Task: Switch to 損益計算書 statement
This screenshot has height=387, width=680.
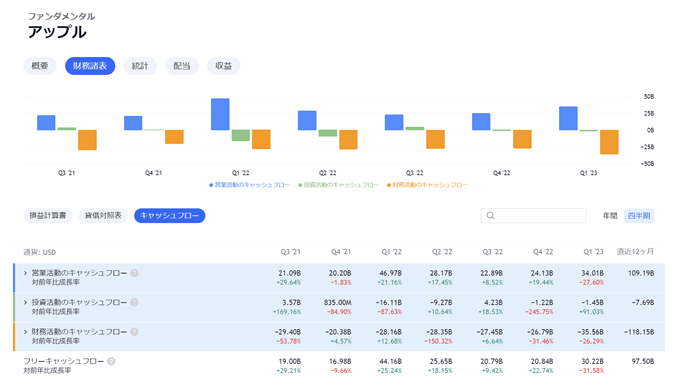Action: click(48, 216)
